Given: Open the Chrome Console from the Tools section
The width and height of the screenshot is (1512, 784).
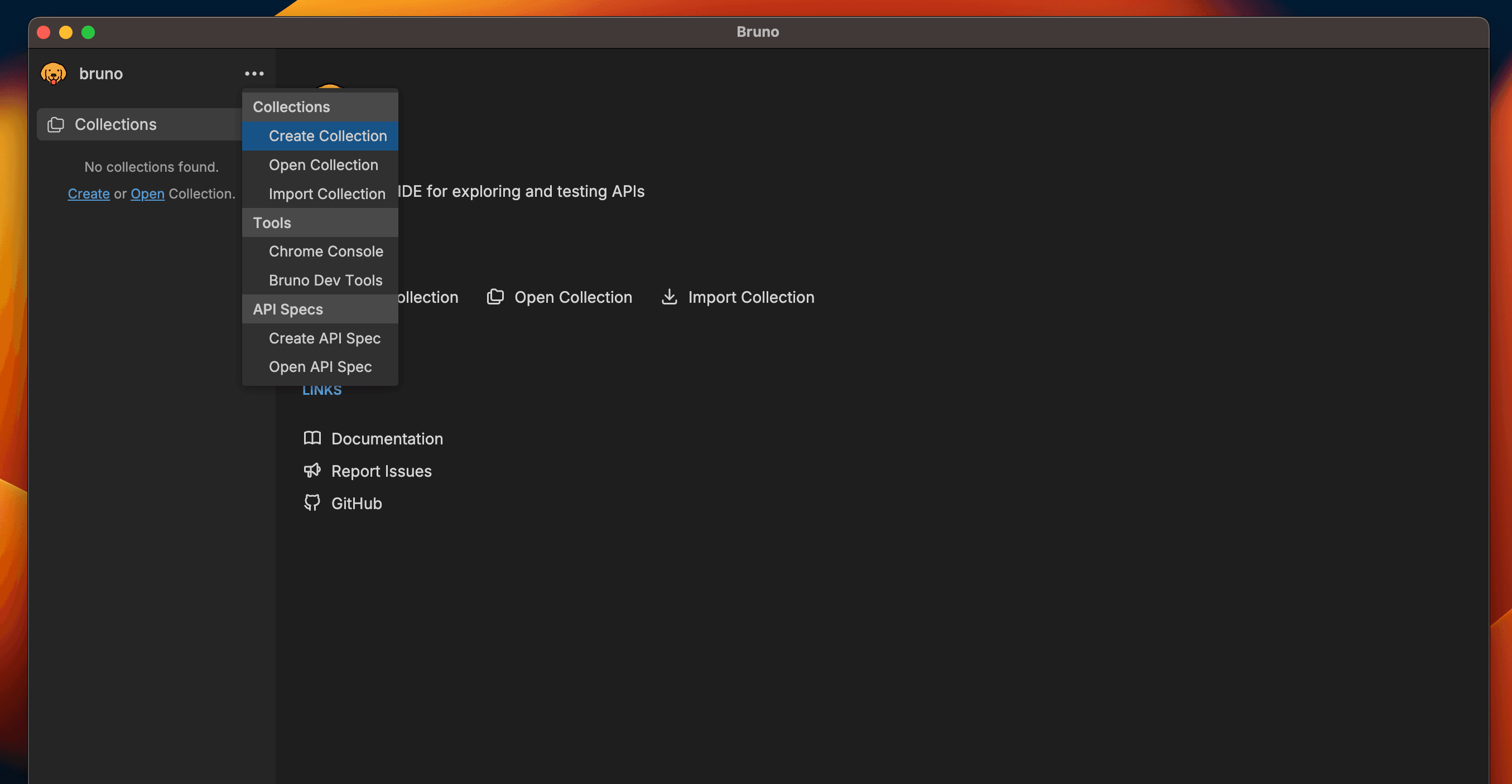Looking at the screenshot, I should click(x=326, y=251).
